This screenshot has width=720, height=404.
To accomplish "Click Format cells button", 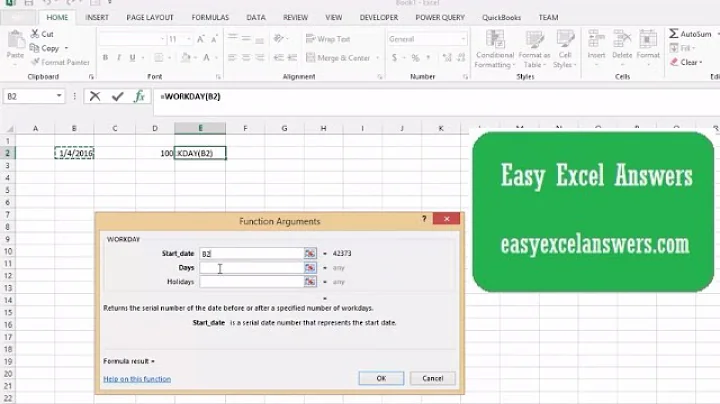I will coord(648,48).
